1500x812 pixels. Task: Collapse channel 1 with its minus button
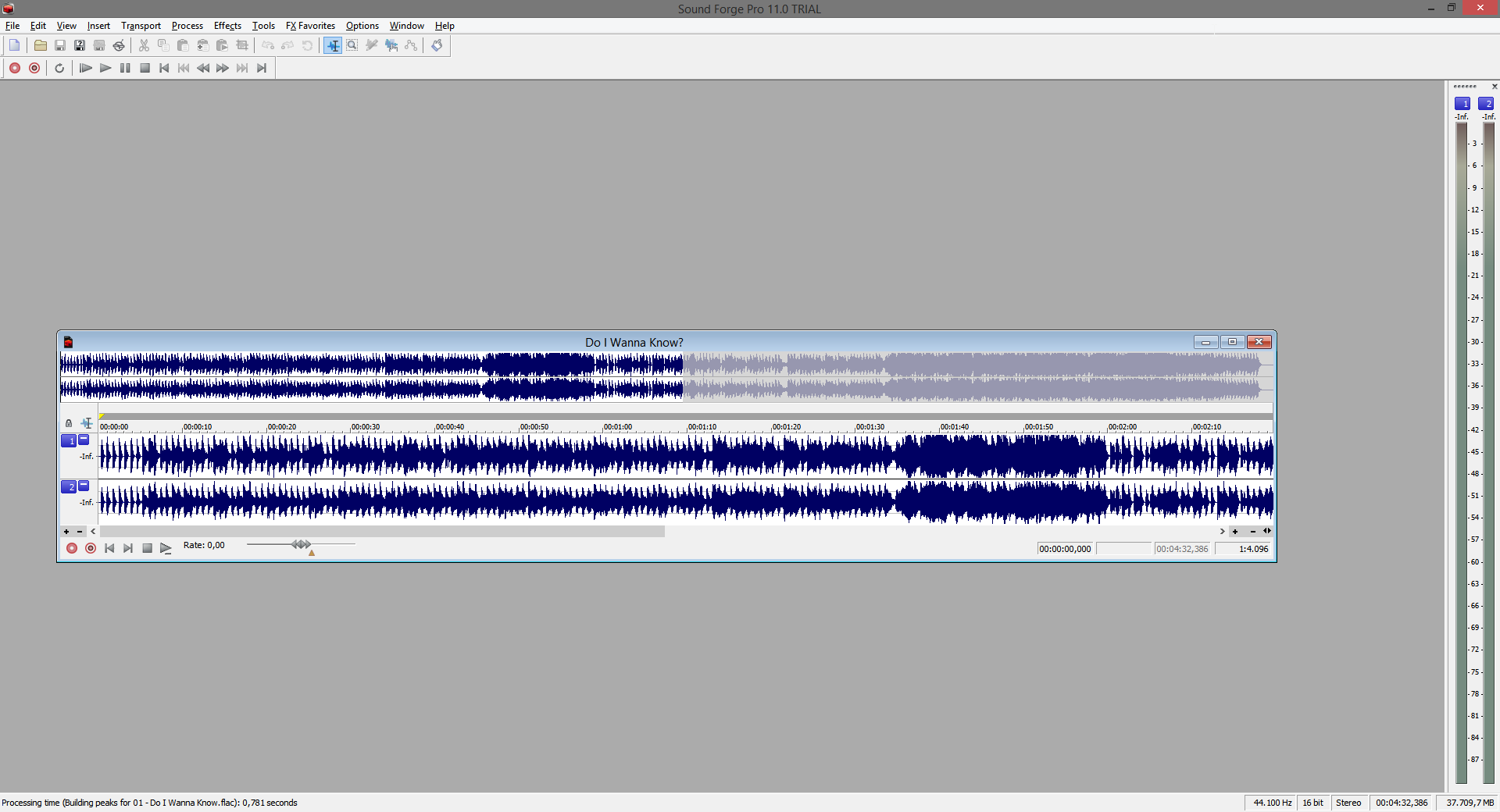point(84,440)
